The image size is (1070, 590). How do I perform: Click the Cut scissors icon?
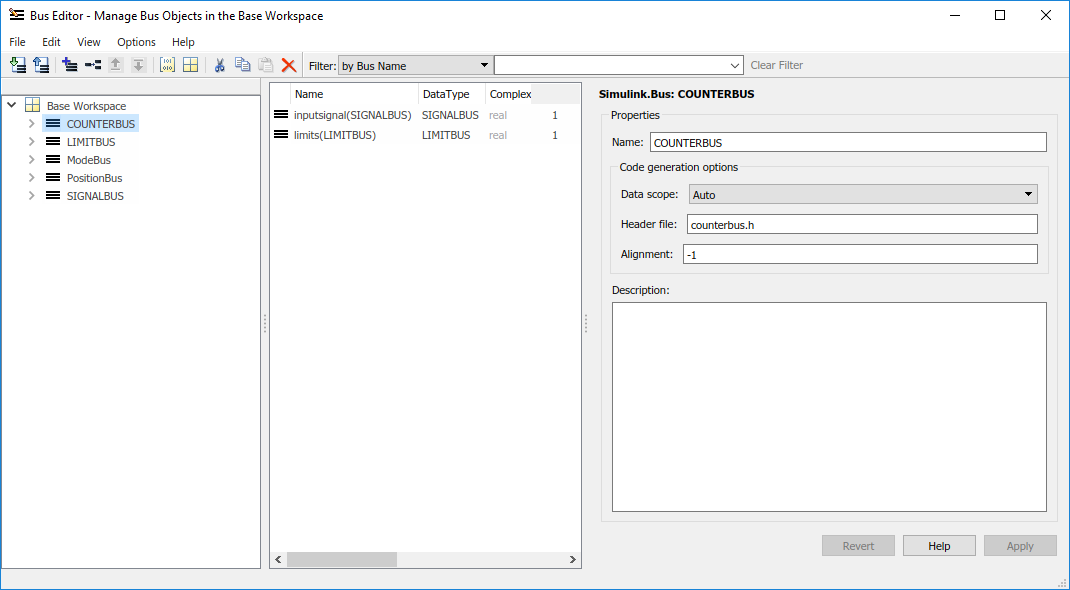(219, 65)
